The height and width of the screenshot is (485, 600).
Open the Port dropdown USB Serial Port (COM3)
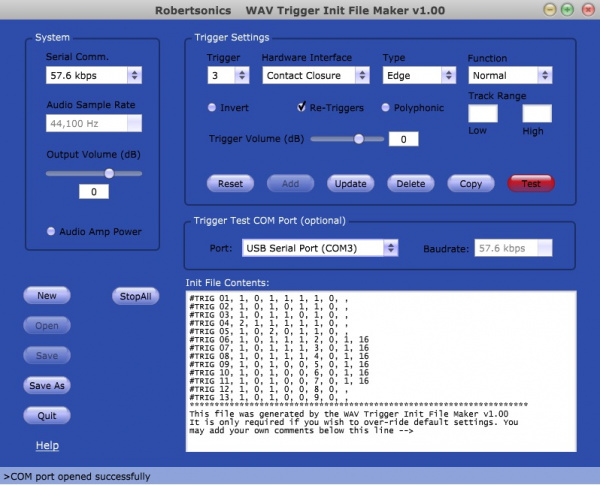point(320,248)
